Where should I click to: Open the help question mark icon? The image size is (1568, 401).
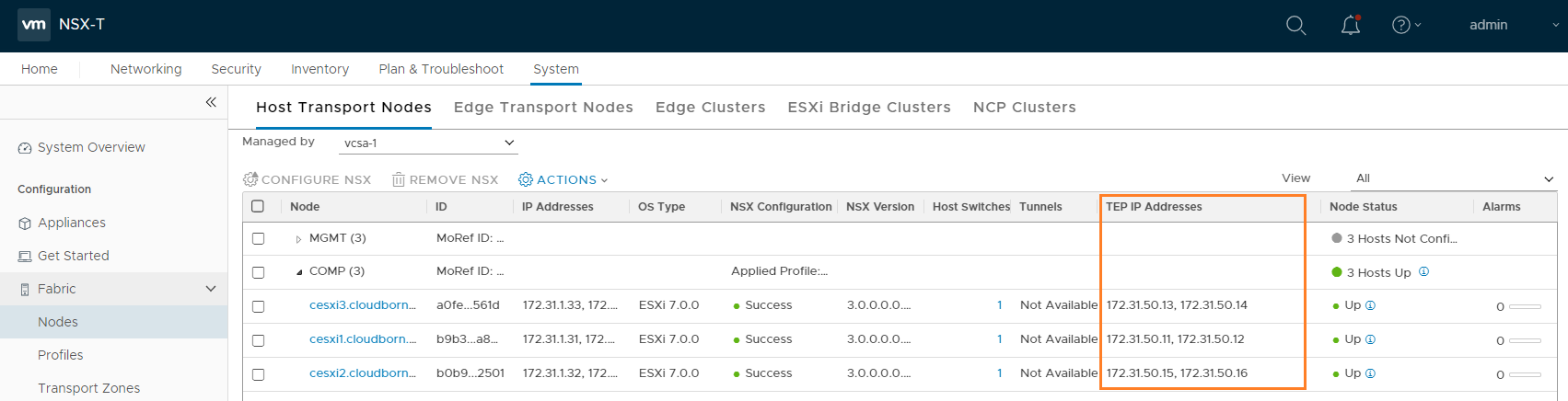pos(1401,25)
